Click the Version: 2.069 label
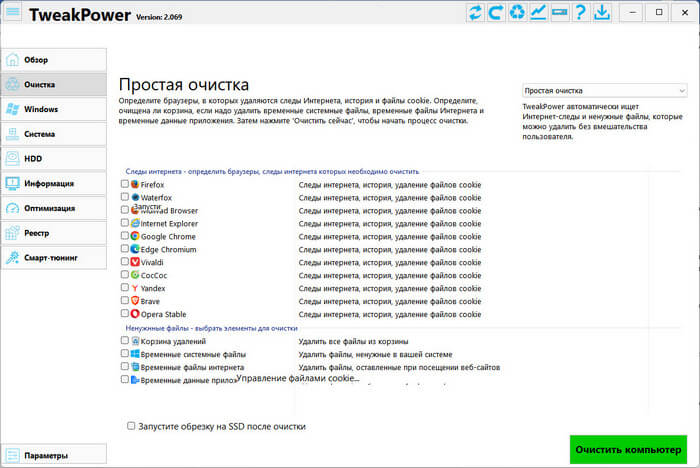This screenshot has height=468, width=700. [159, 17]
